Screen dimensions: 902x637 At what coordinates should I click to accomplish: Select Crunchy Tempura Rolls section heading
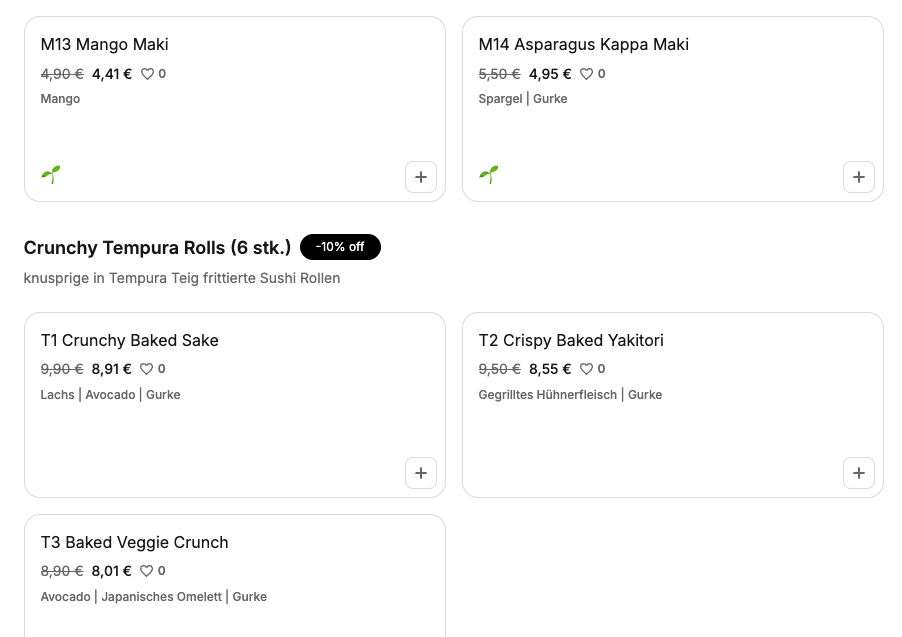click(x=157, y=247)
